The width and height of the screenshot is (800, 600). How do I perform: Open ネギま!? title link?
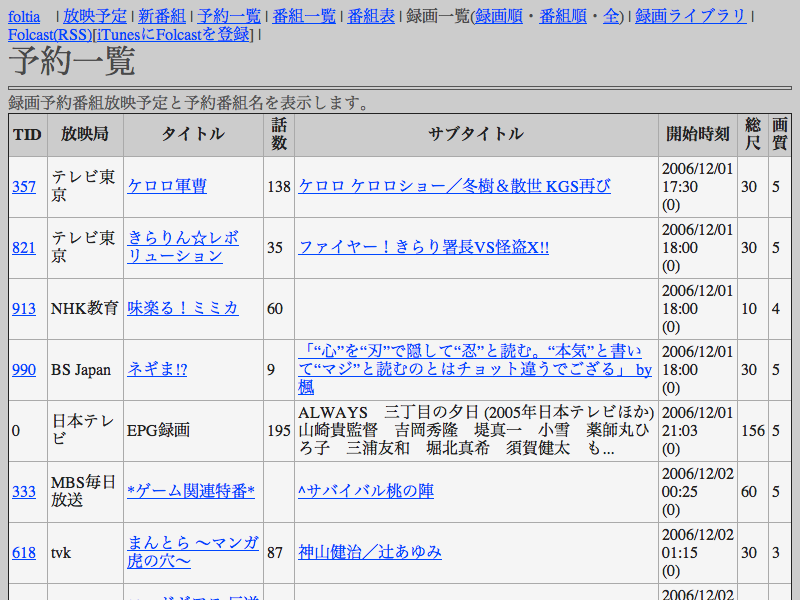[157, 370]
